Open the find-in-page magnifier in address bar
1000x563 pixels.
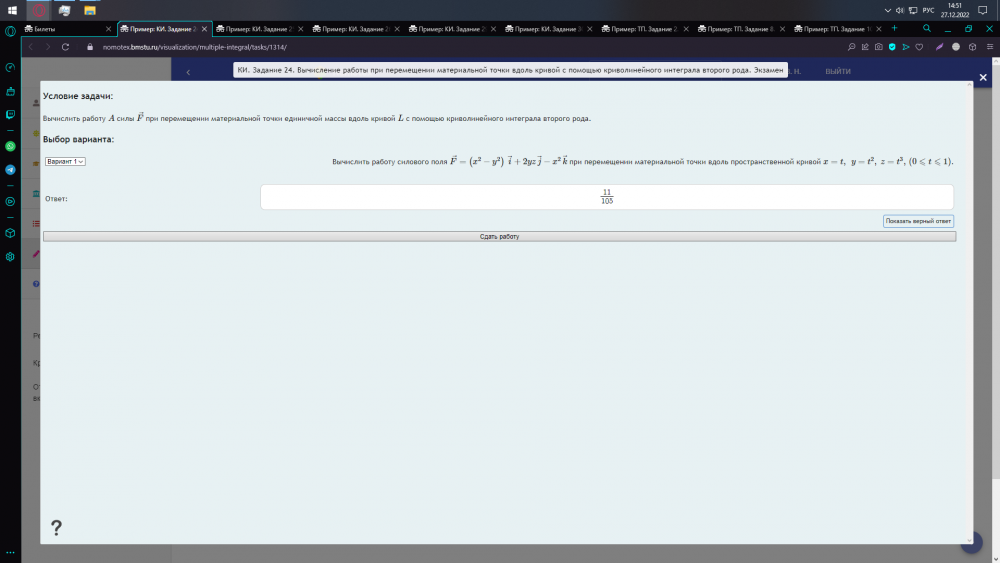pos(851,47)
